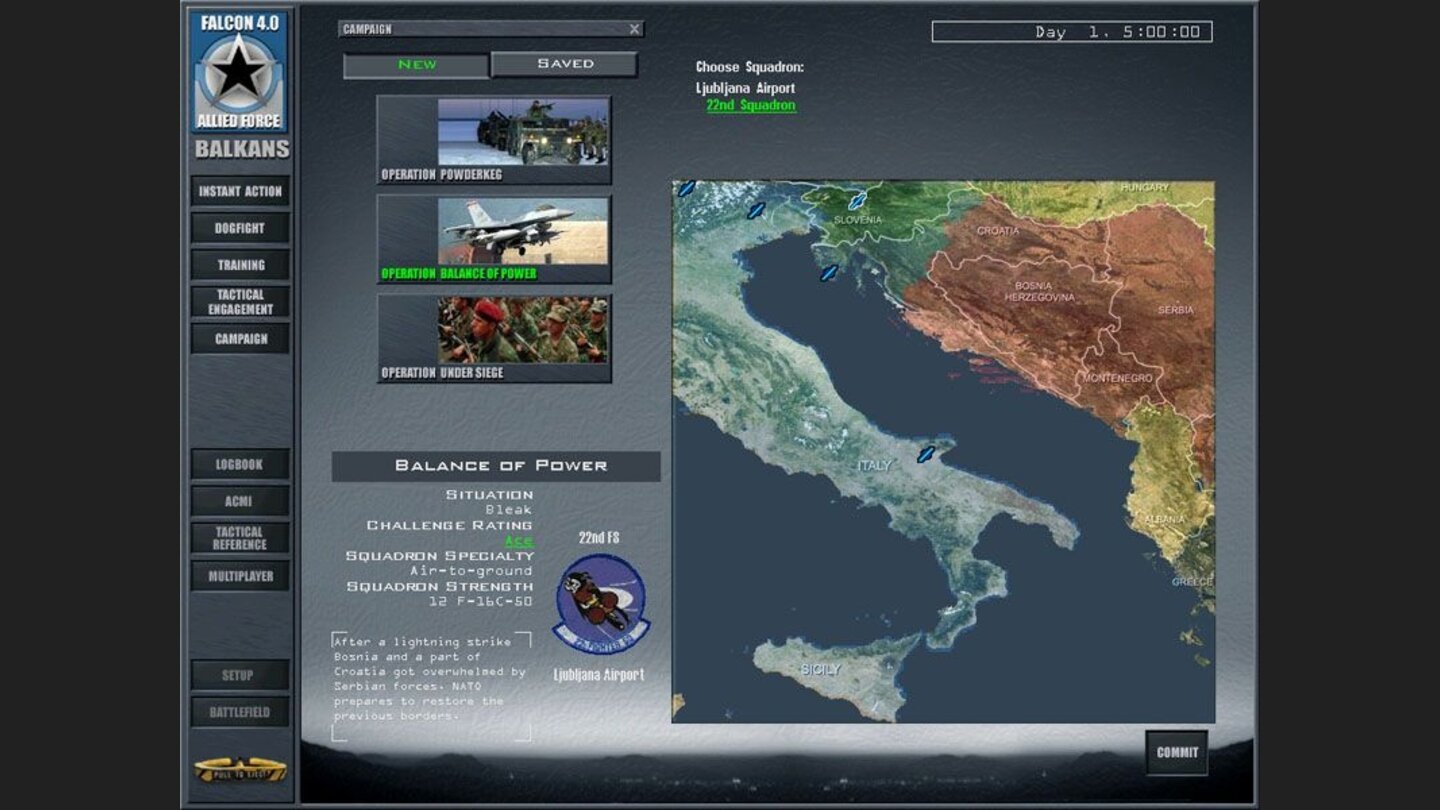
Task: Select the airbase marker inside Slovenia
Action: pos(856,200)
